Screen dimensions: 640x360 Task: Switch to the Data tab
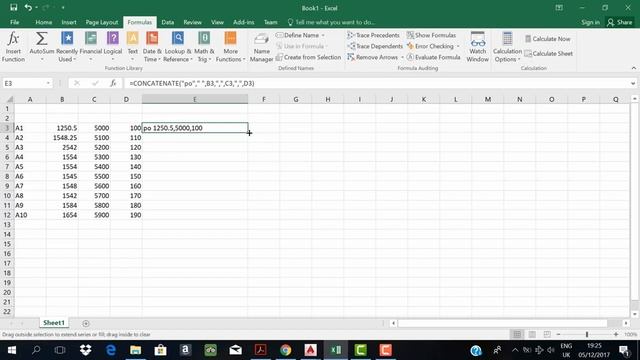pyautogui.click(x=168, y=22)
